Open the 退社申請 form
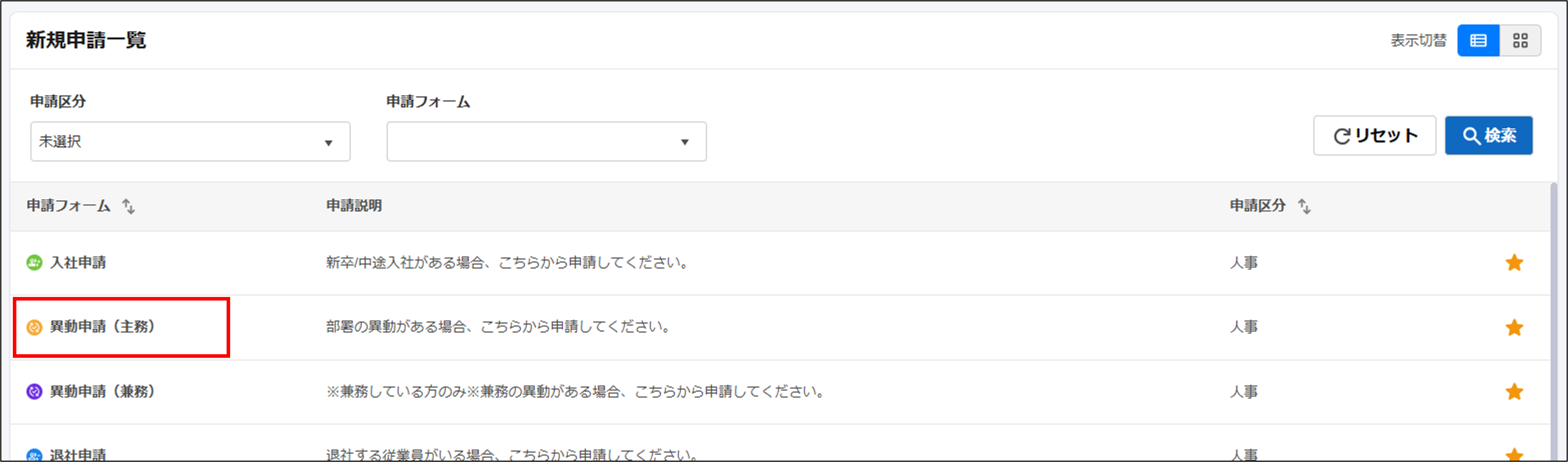 78,455
